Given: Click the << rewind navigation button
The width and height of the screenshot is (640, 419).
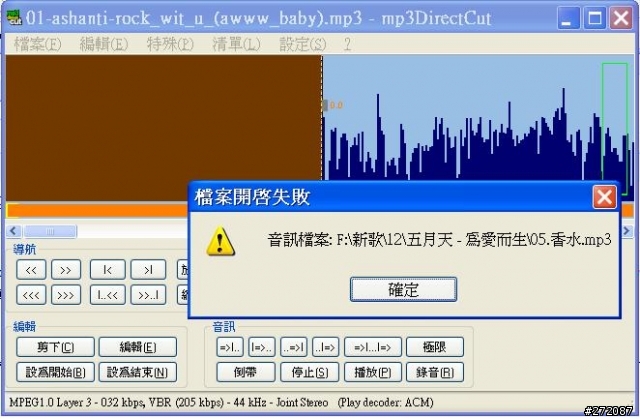Looking at the screenshot, I should pyautogui.click(x=31, y=270).
